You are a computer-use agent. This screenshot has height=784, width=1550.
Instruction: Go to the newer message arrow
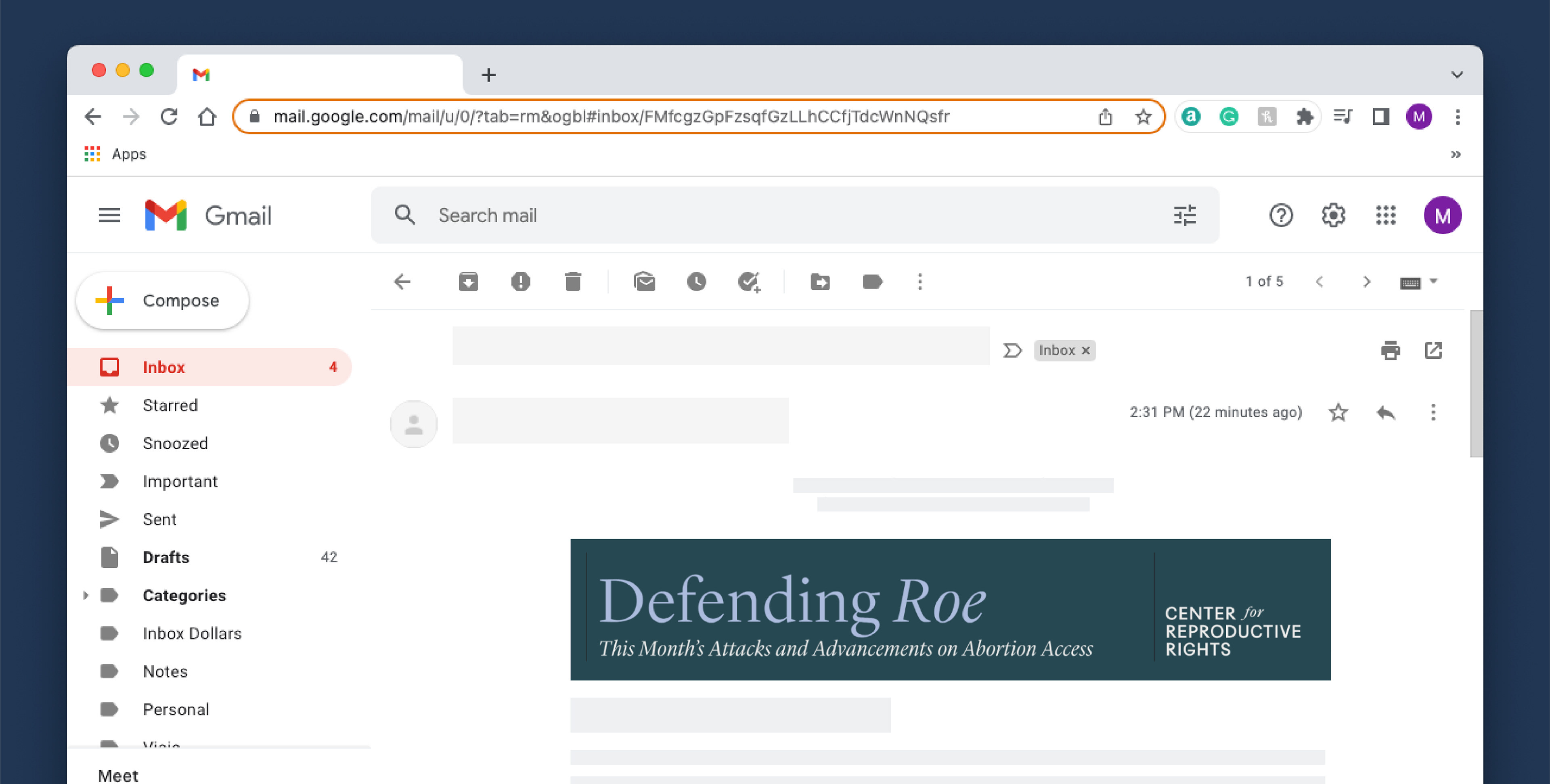(1320, 282)
